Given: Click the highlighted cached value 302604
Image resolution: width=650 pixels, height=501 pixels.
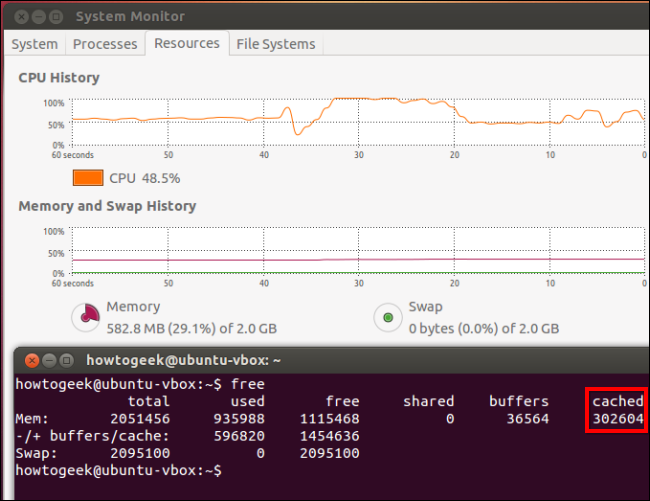Looking at the screenshot, I should [x=618, y=419].
